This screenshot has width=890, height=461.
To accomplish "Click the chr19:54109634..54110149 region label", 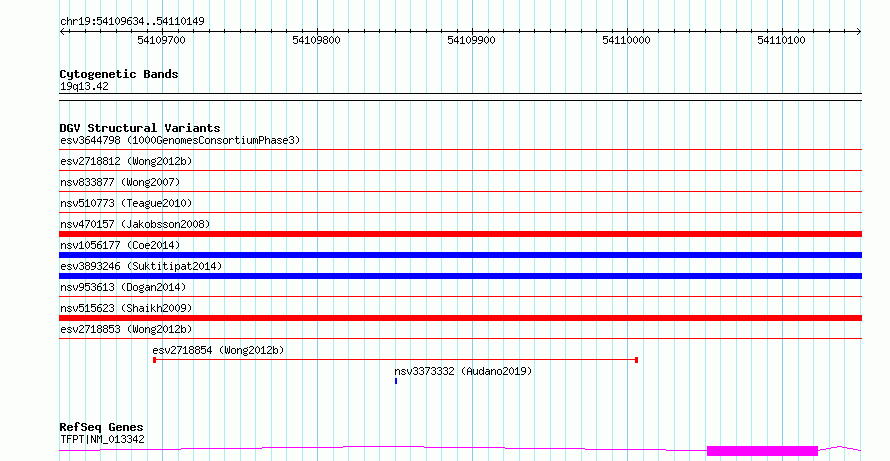I will click(132, 21).
